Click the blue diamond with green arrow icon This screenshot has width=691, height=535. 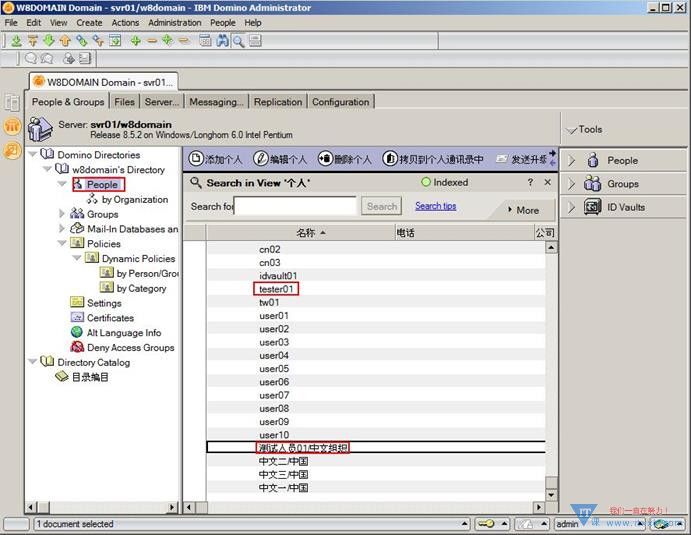pos(82,41)
